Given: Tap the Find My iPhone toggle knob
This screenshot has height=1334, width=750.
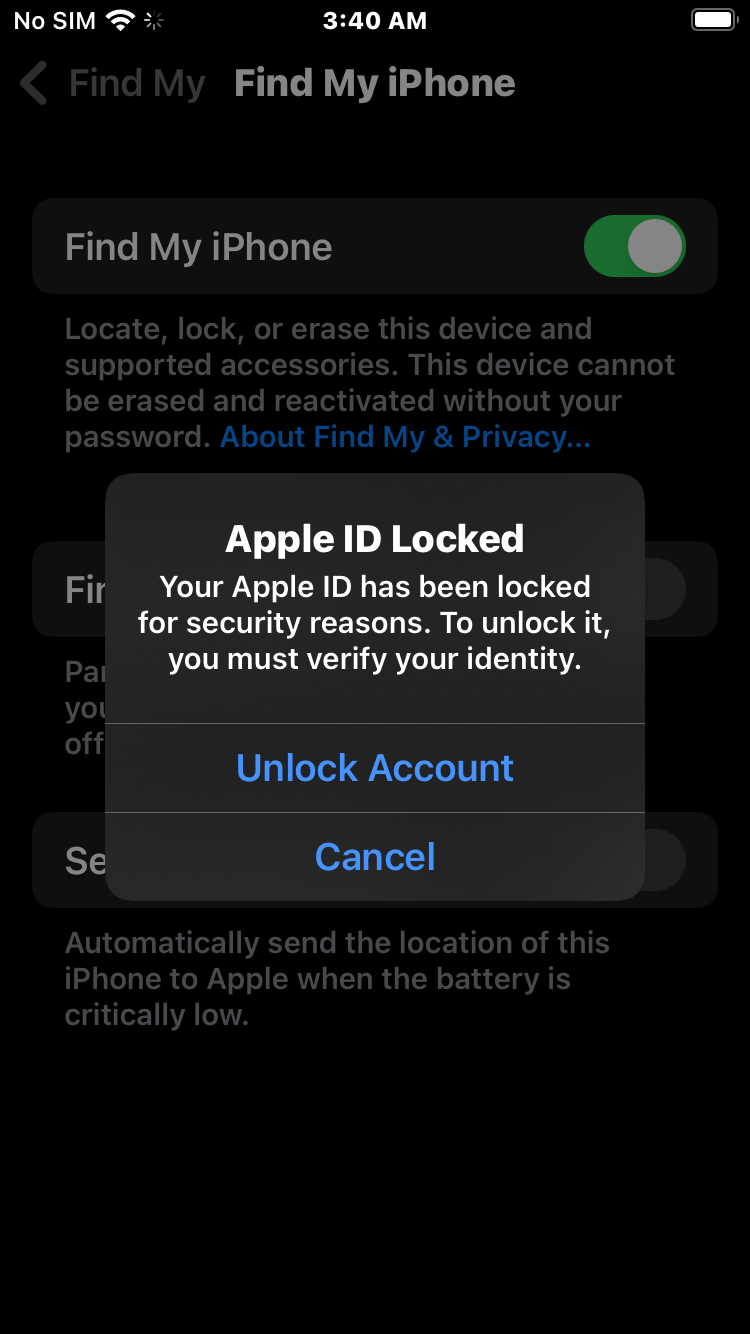Looking at the screenshot, I should (x=656, y=246).
